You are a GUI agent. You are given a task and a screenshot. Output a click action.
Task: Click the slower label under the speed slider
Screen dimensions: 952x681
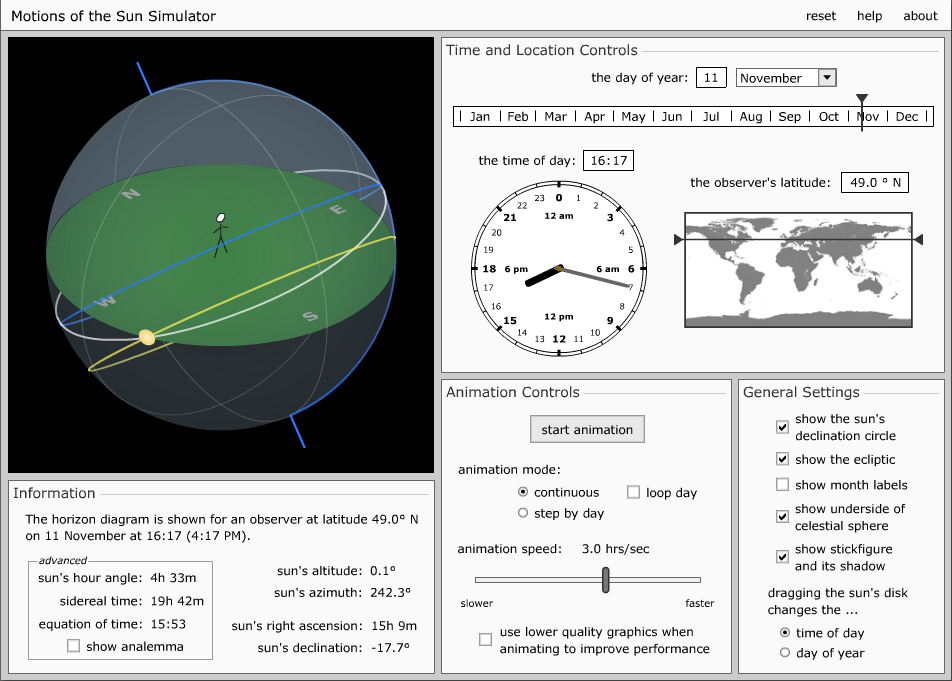477,603
